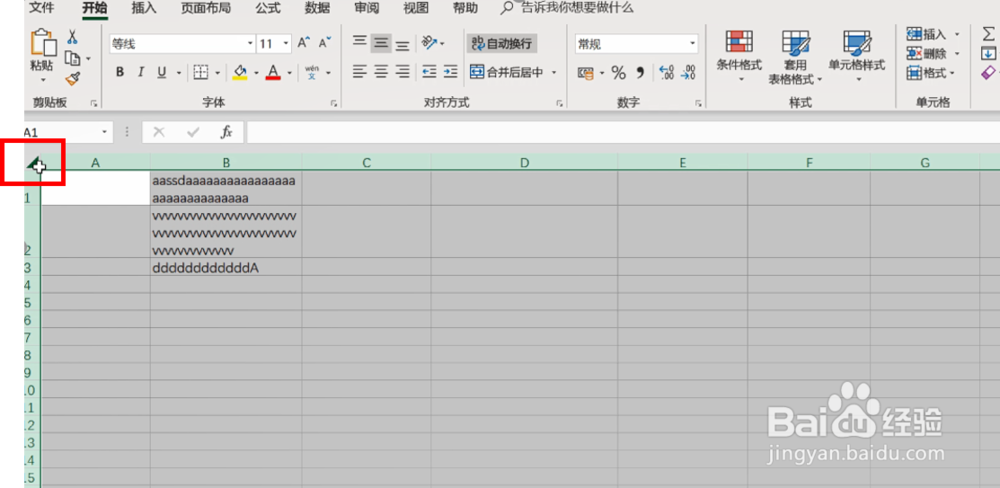Click the Clear eraser icon
Screen dimensions: 1000x488
point(989,73)
